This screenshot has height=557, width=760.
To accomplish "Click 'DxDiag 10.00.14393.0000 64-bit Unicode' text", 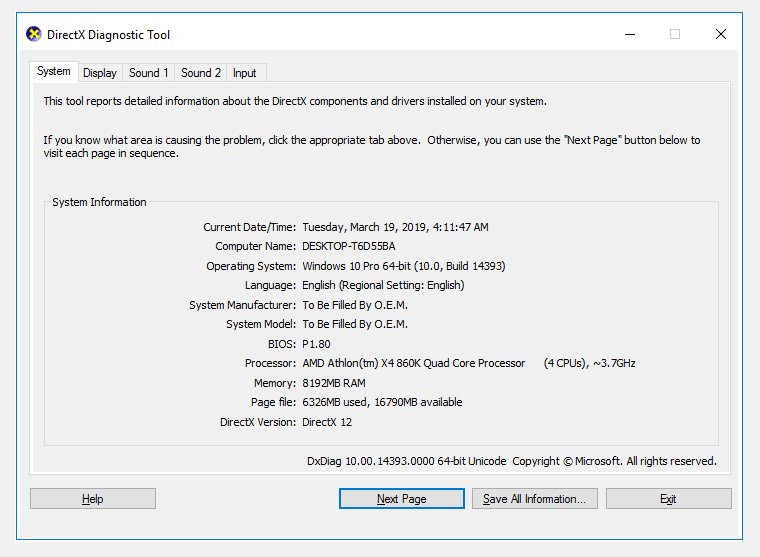I will (406, 461).
